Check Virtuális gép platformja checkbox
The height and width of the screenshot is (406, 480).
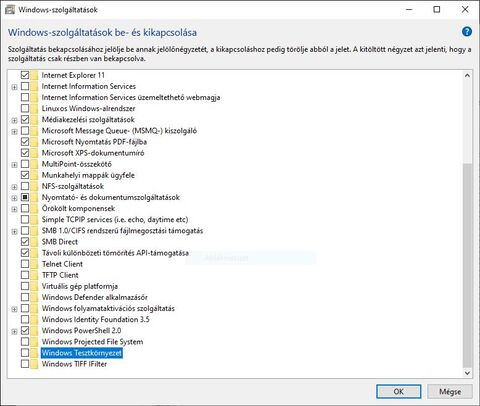tap(25, 286)
